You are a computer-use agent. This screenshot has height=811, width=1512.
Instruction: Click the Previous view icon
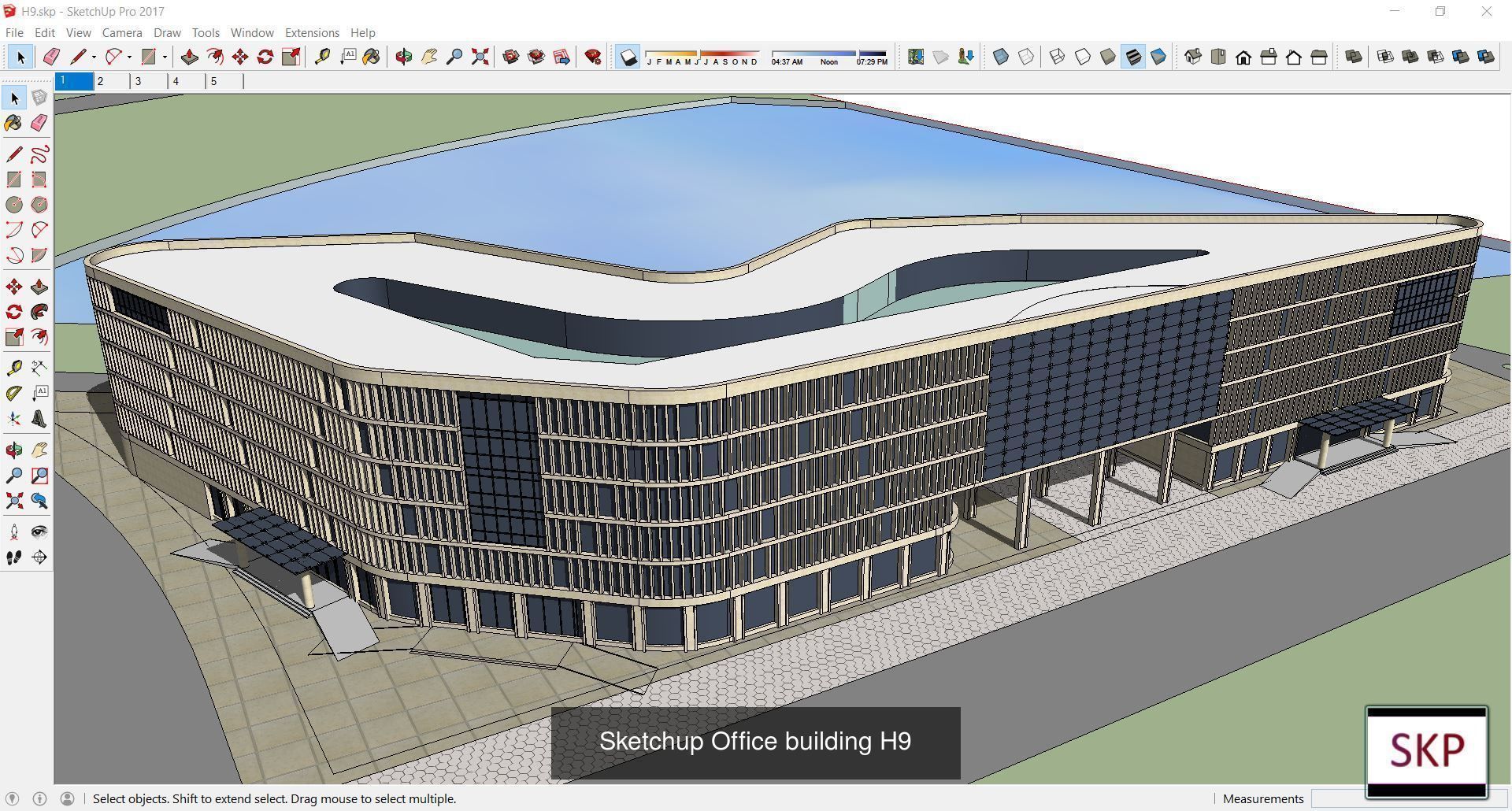(39, 501)
